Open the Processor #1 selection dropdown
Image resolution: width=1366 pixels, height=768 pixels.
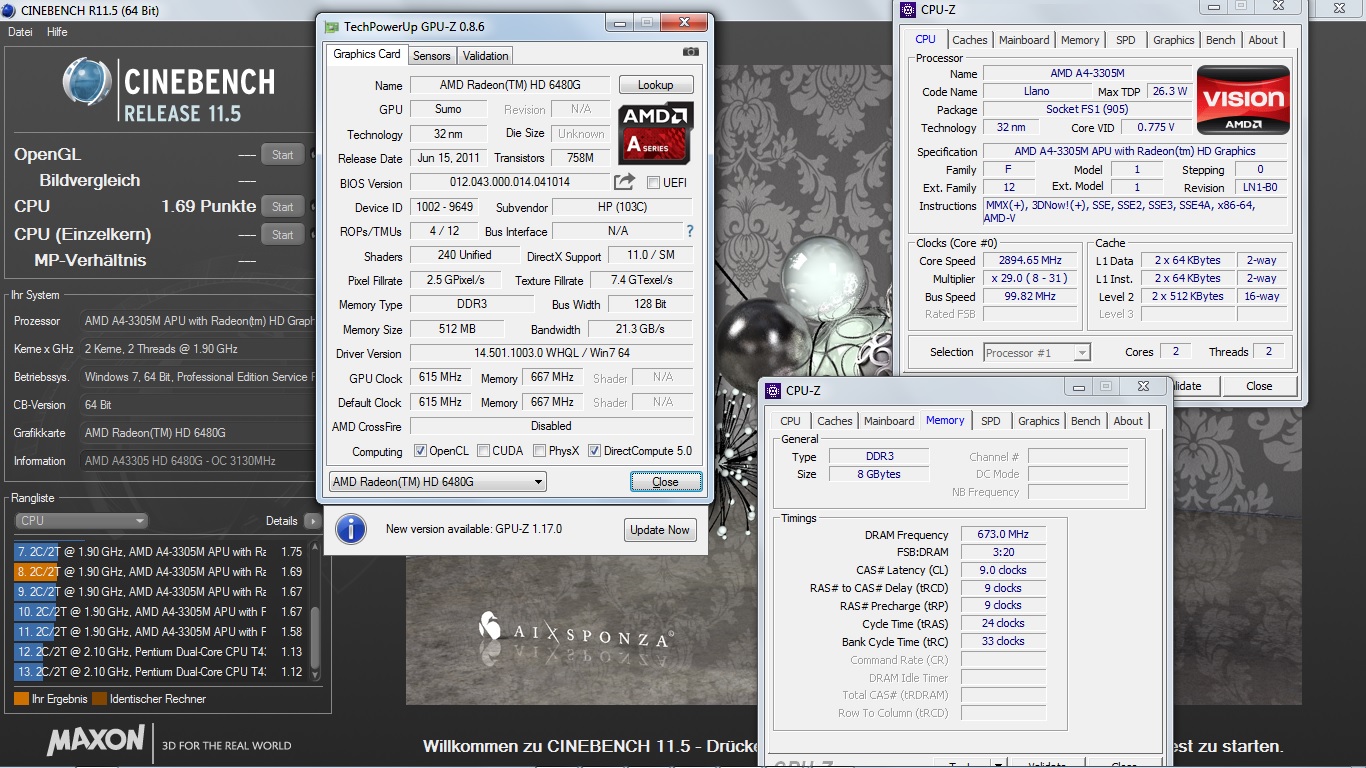click(x=1036, y=352)
